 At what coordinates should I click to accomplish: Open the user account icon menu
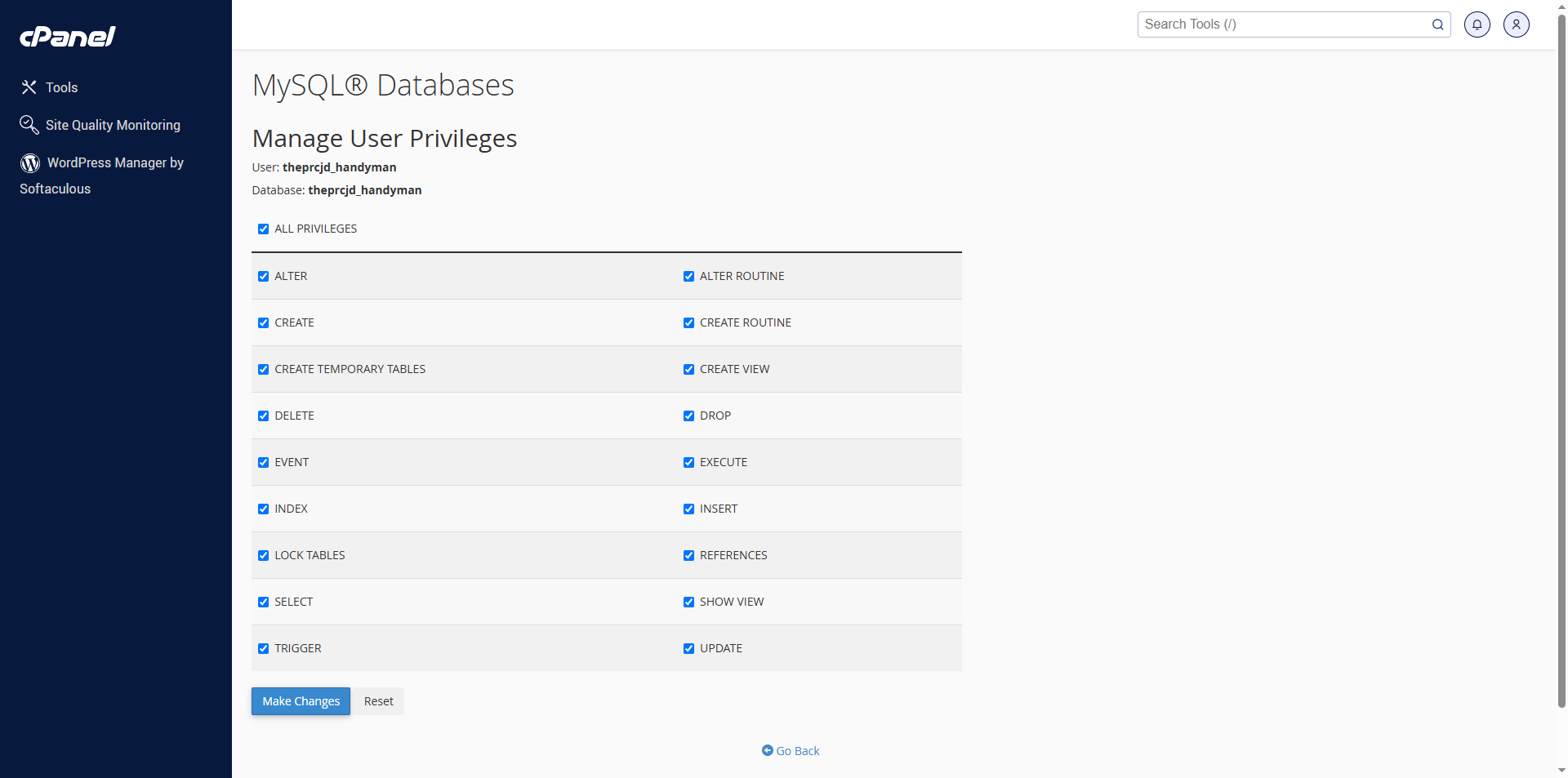click(x=1516, y=24)
